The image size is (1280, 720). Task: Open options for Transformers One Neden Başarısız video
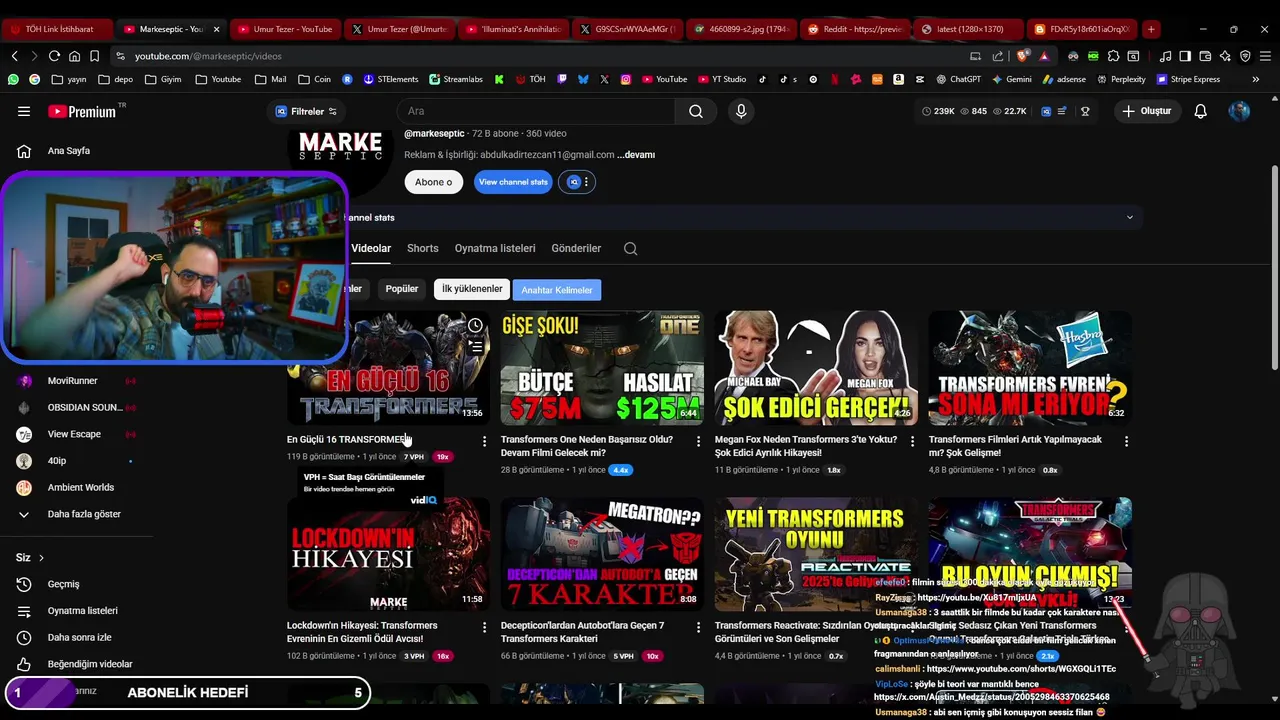(x=698, y=441)
